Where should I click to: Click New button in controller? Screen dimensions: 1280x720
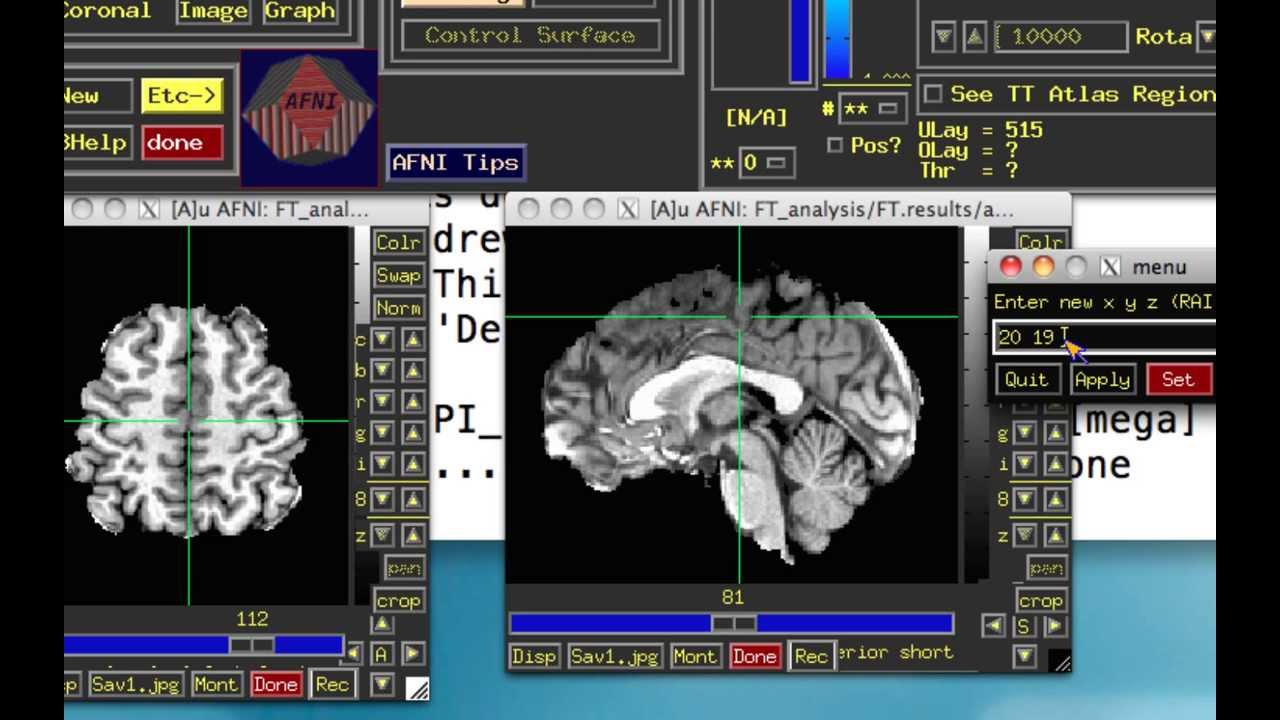(x=97, y=96)
